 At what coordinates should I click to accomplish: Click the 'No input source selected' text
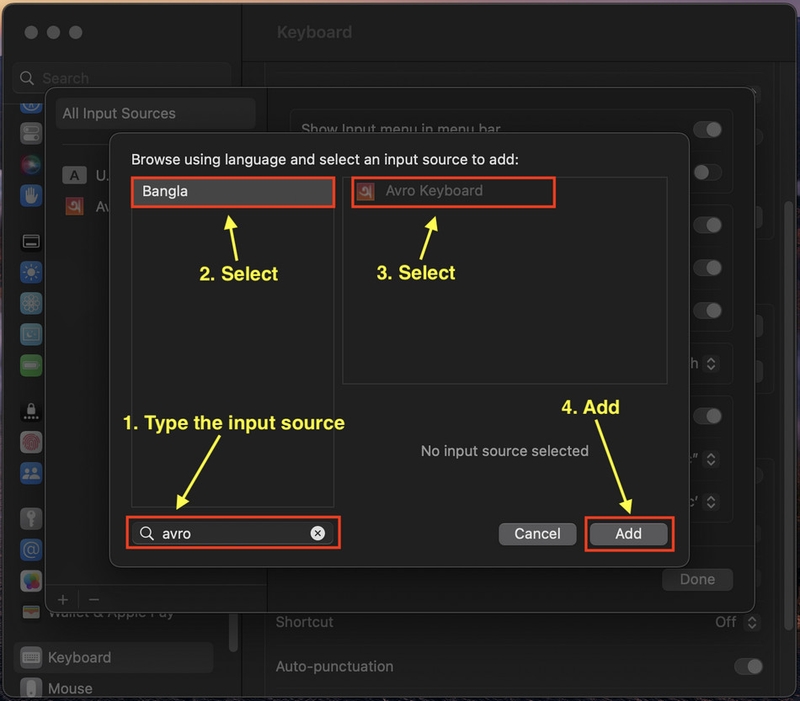coord(505,451)
